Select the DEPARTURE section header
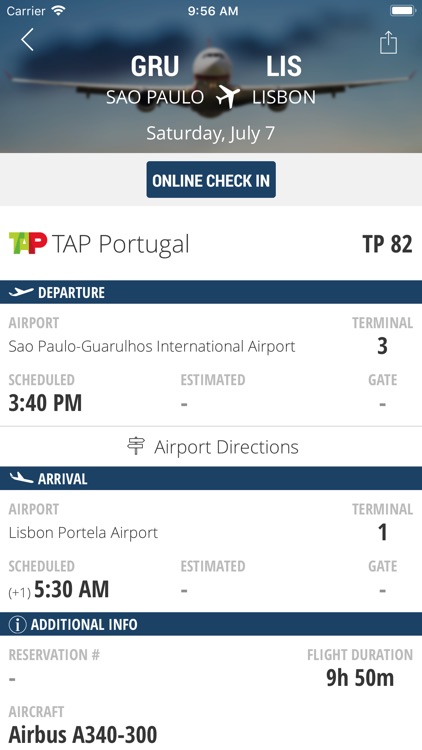 [211, 292]
